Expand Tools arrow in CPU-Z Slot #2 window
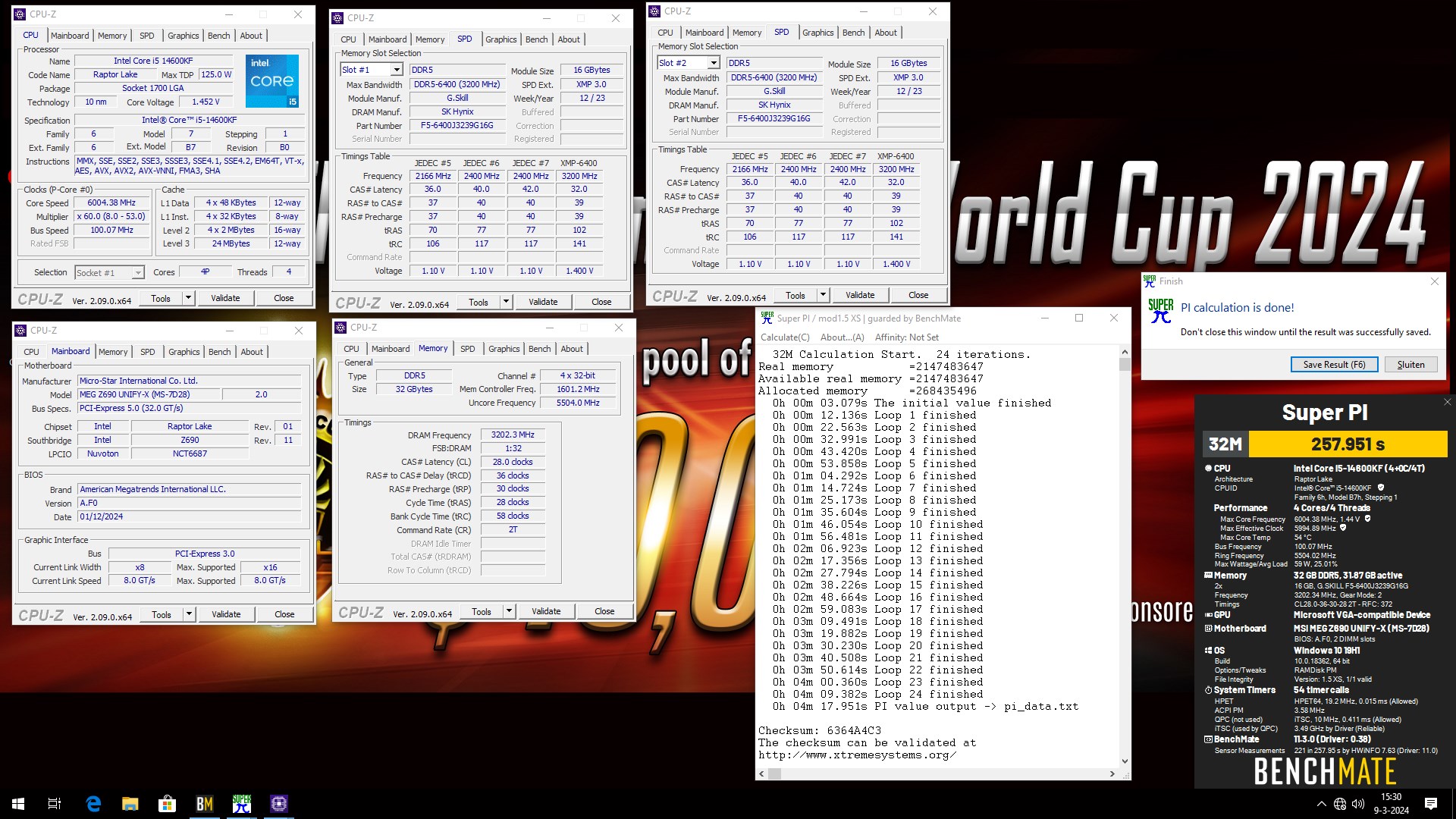Viewport: 1456px width, 819px height. (x=823, y=295)
